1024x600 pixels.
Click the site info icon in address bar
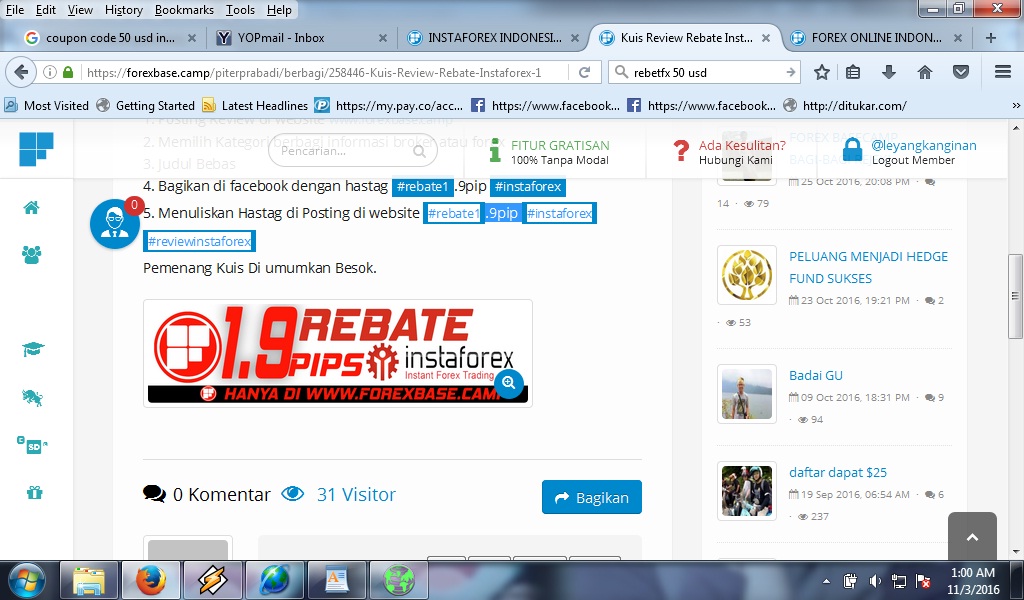(50, 72)
